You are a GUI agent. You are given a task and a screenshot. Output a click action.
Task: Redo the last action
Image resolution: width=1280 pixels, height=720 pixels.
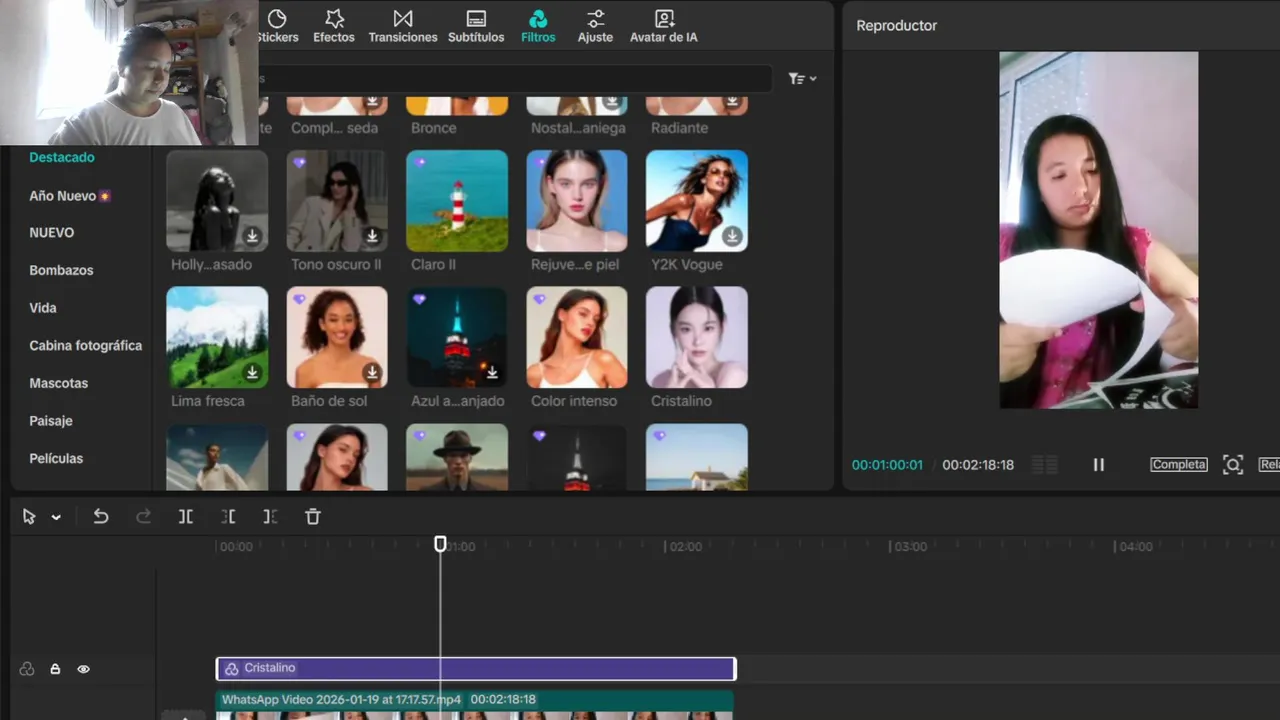tap(143, 517)
